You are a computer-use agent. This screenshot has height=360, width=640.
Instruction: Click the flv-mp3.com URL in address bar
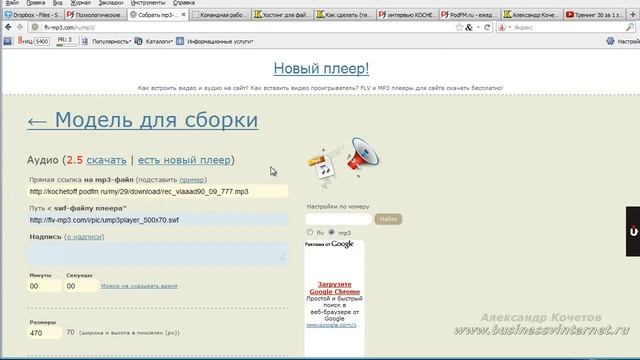pos(70,28)
